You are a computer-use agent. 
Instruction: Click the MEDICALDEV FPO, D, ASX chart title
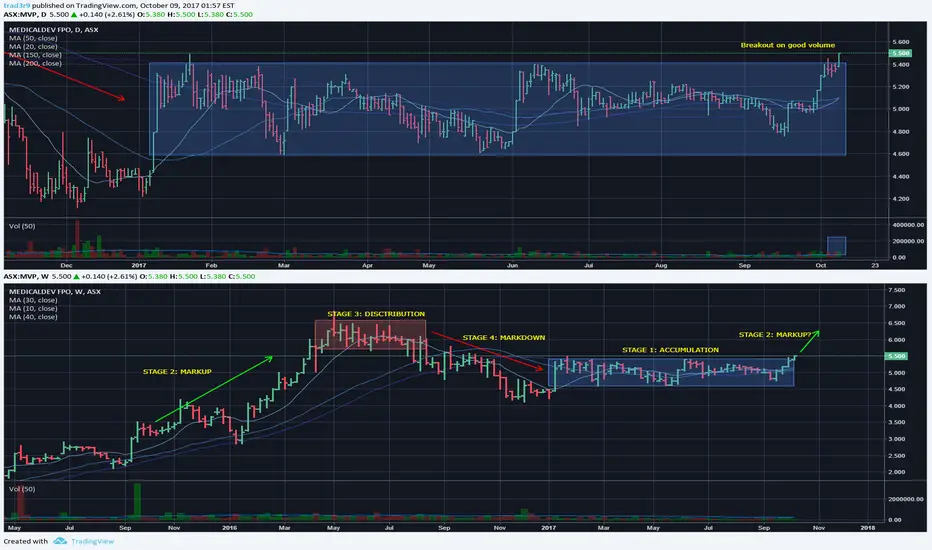[53, 30]
